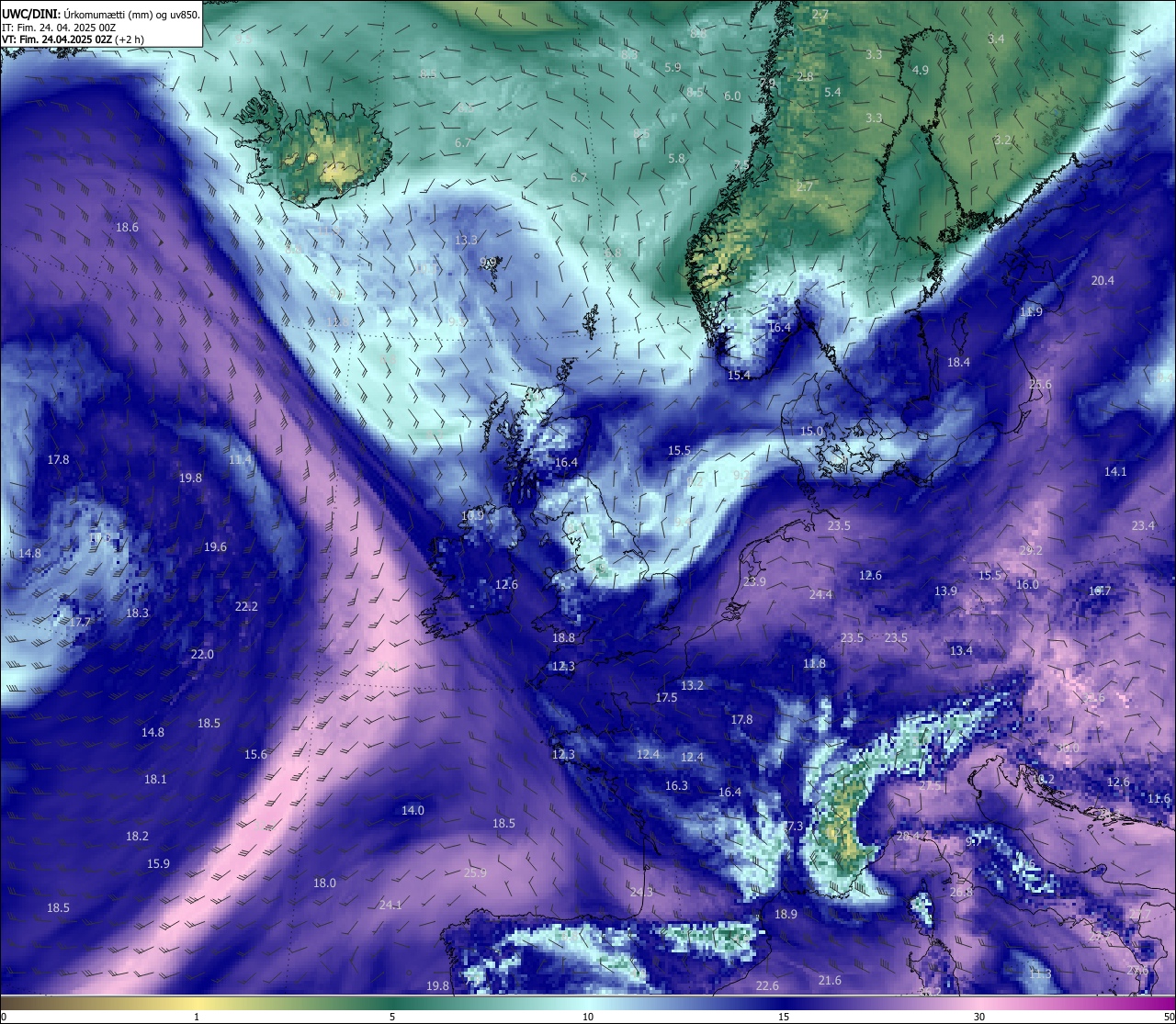Click the 18.4 value in the Baltic
Screen dimensions: 1176x1024
click(958, 362)
